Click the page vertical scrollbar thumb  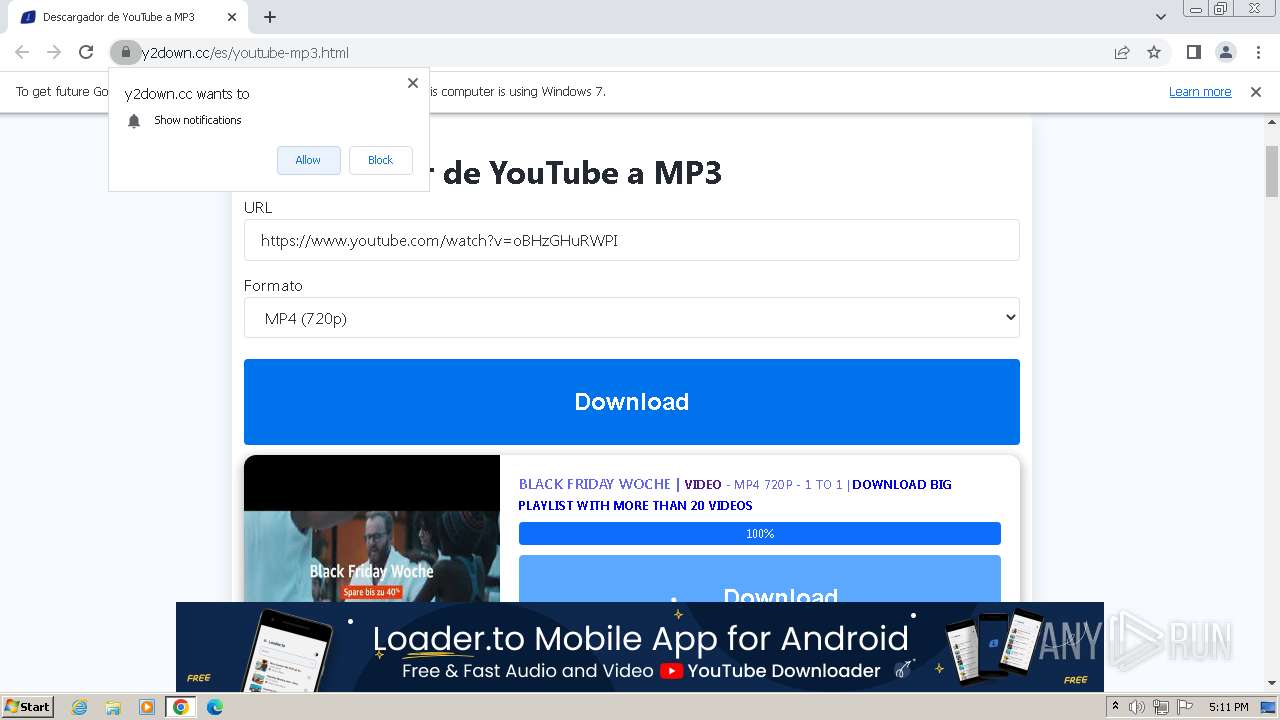[1272, 171]
